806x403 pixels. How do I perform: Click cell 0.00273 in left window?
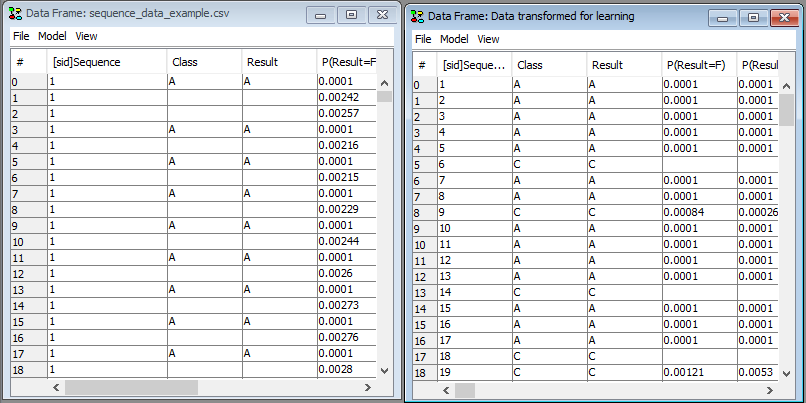click(x=346, y=305)
